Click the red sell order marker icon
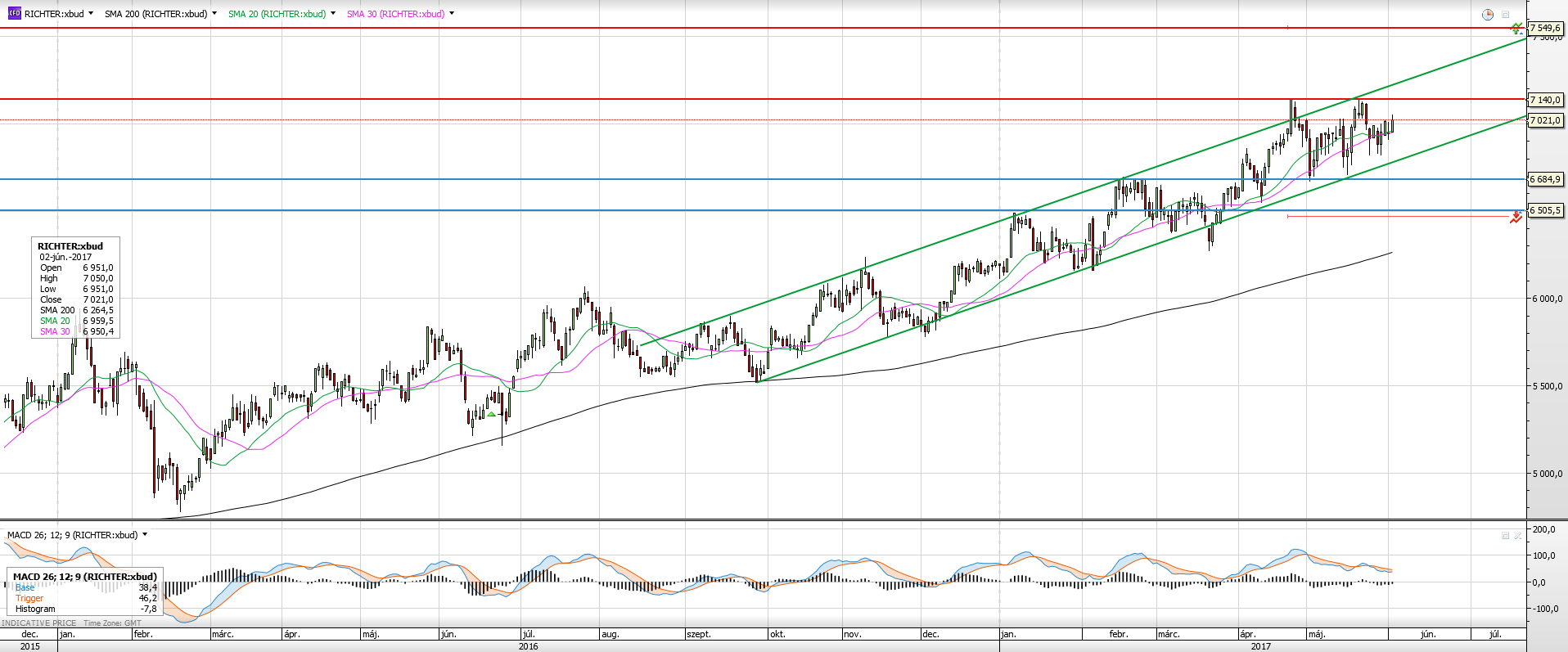This screenshot has width=1568, height=652. coord(1516,217)
